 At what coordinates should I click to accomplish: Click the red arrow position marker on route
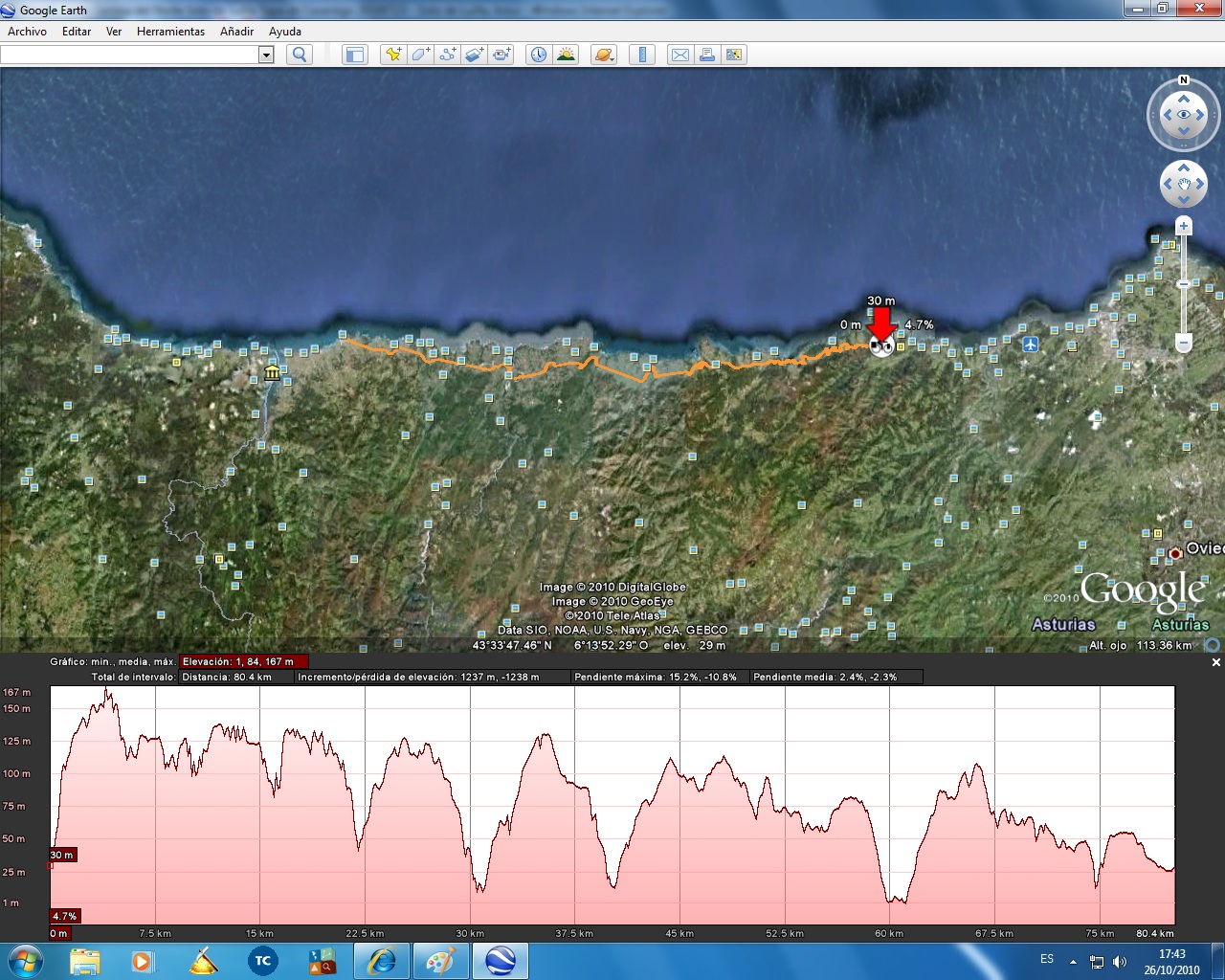(881, 323)
